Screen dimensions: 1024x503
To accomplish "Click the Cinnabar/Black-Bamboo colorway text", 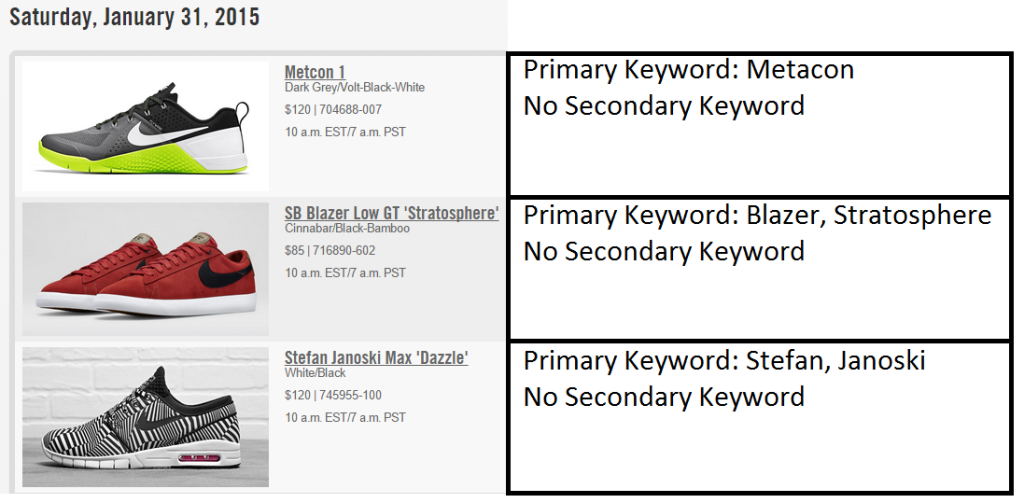I will tap(346, 228).
